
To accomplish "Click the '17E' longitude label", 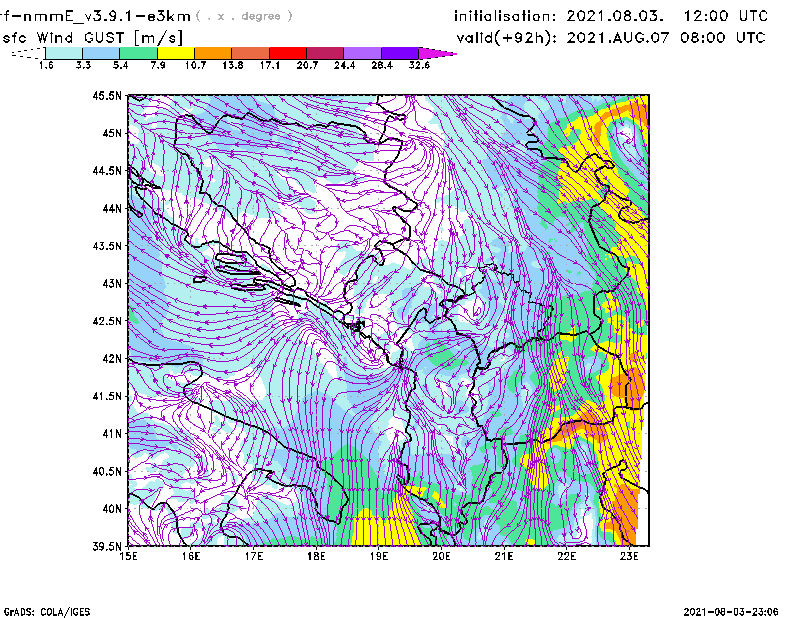I will click(254, 556).
